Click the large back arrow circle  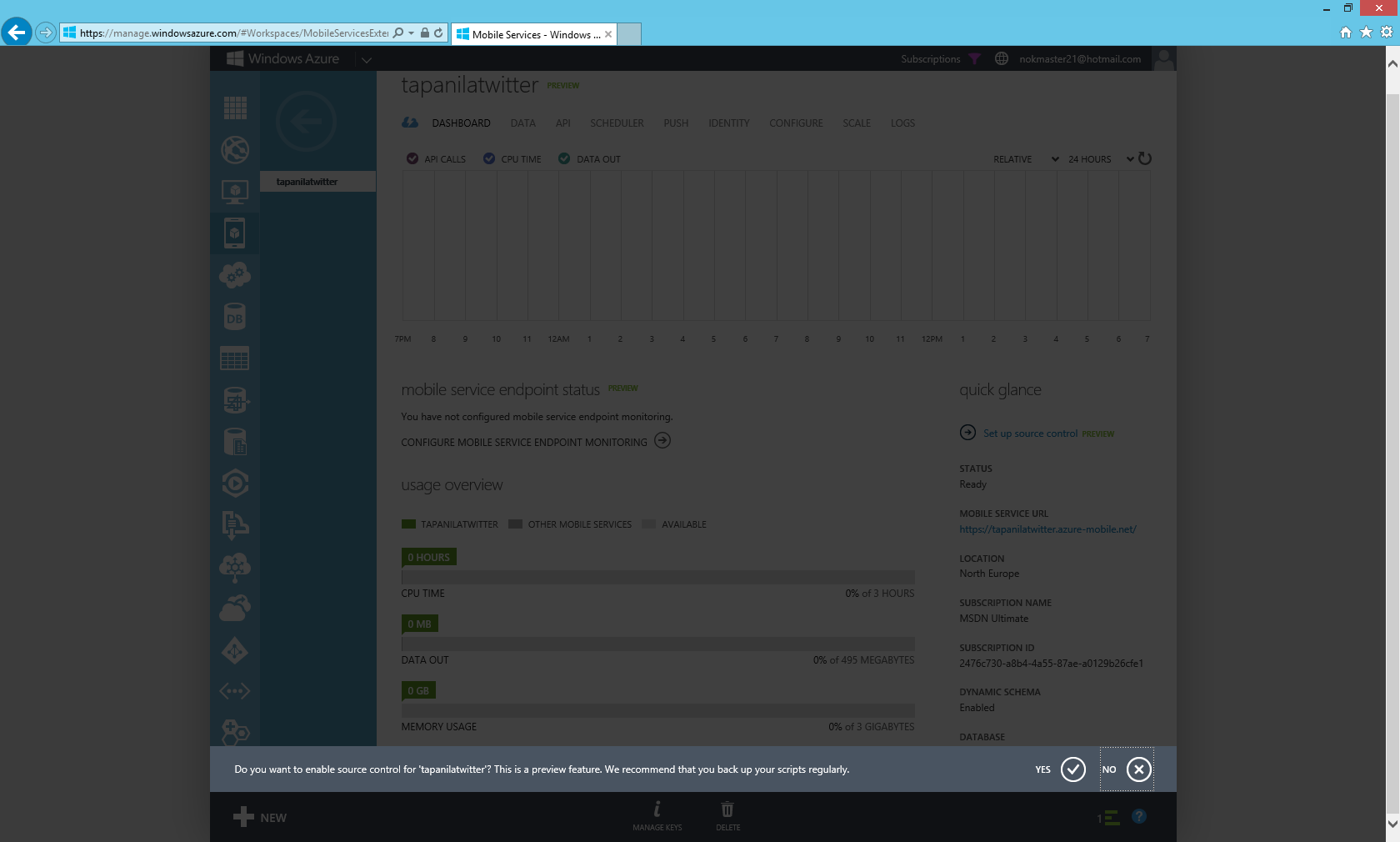coord(306,122)
